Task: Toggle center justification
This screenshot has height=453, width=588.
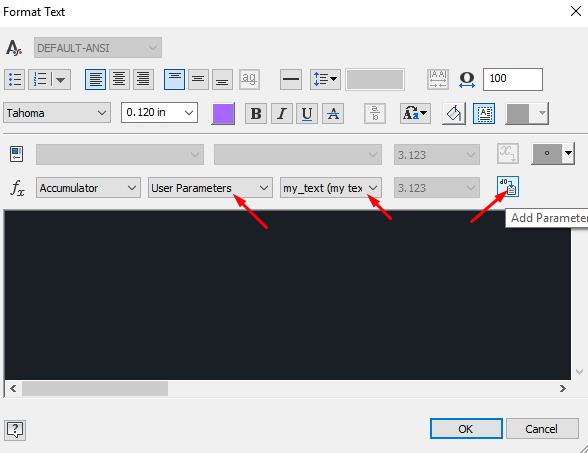Action: tap(119, 80)
